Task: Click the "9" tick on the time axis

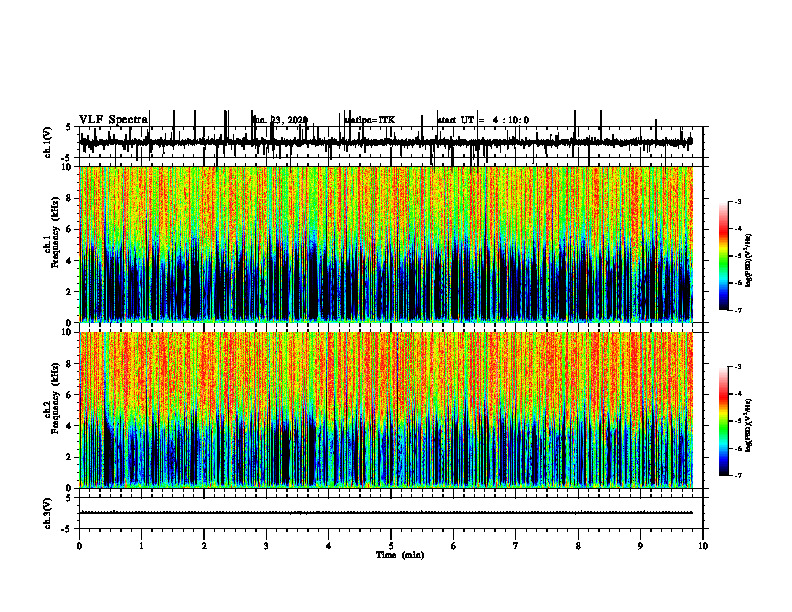Action: click(x=640, y=546)
